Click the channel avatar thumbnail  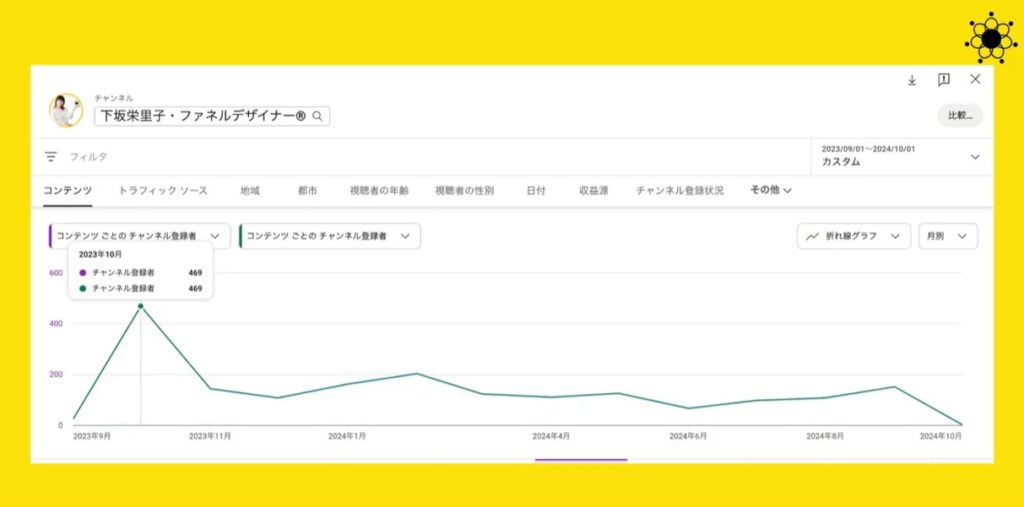click(66, 110)
